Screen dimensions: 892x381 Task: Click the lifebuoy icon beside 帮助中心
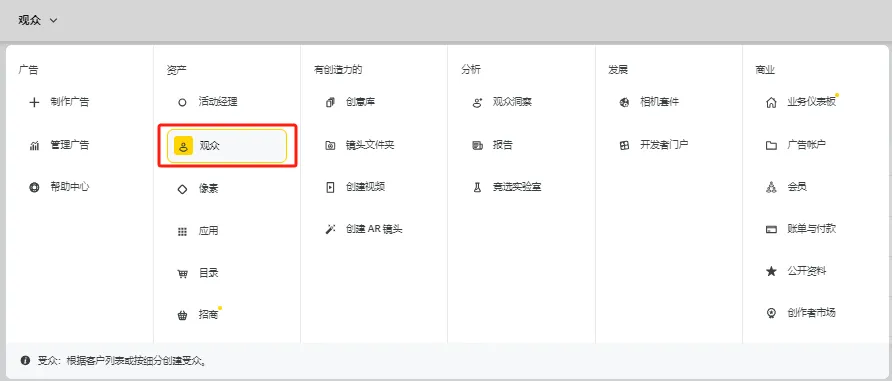[x=34, y=187]
